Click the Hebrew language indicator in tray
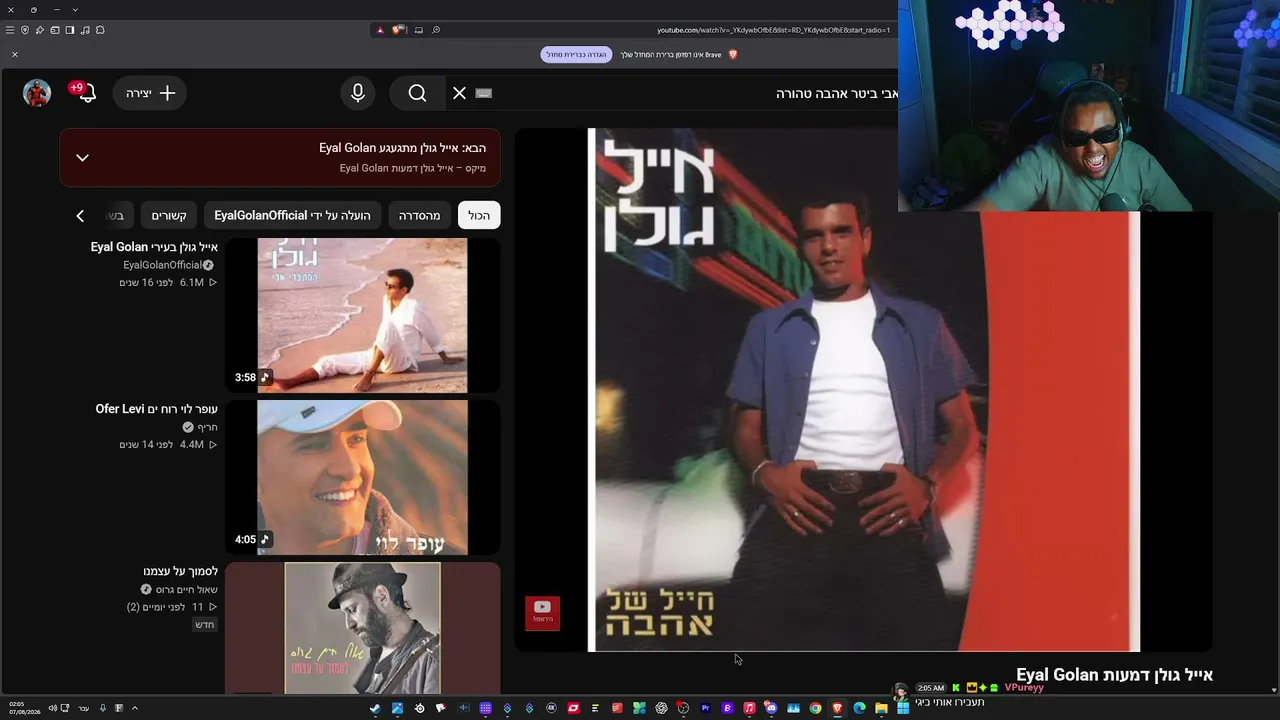Image resolution: width=1280 pixels, height=720 pixels. point(84,708)
